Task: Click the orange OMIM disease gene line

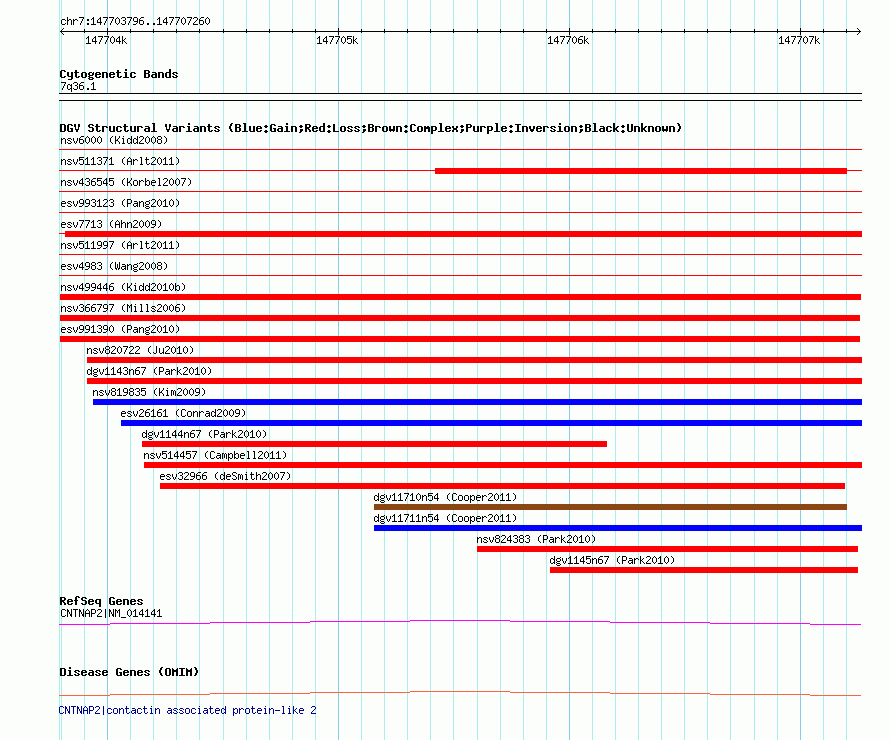Action: (460, 693)
